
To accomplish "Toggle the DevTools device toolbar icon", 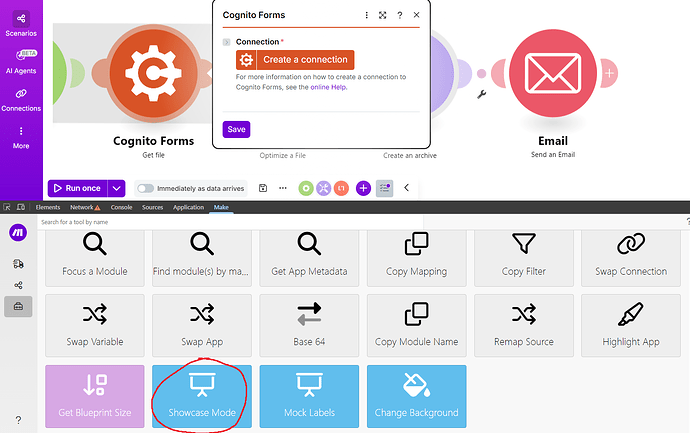I will click(20, 207).
